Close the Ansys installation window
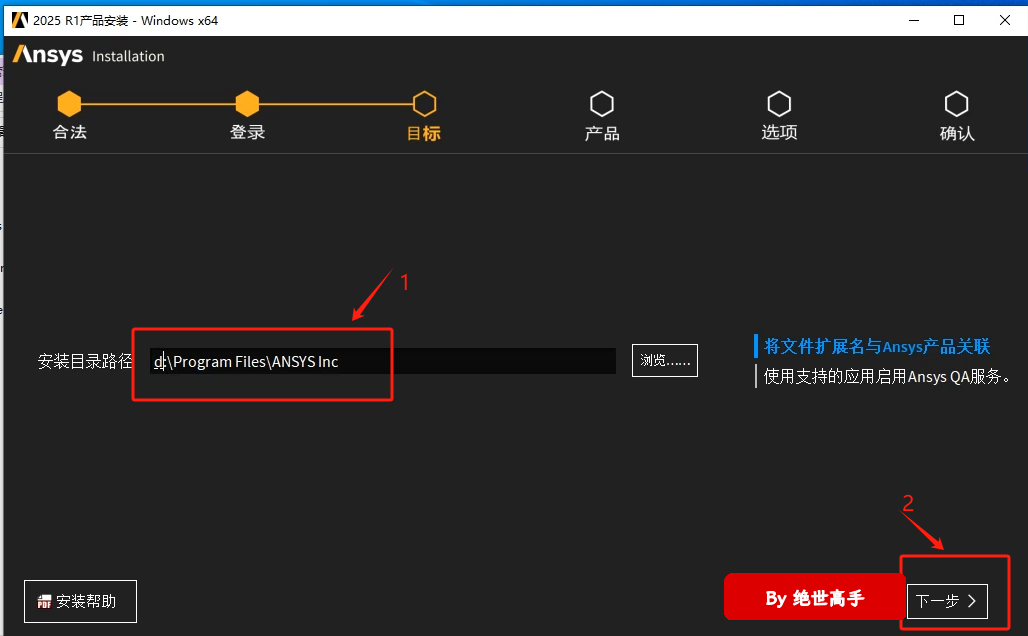Image resolution: width=1028 pixels, height=636 pixels. pyautogui.click(x=1004, y=20)
